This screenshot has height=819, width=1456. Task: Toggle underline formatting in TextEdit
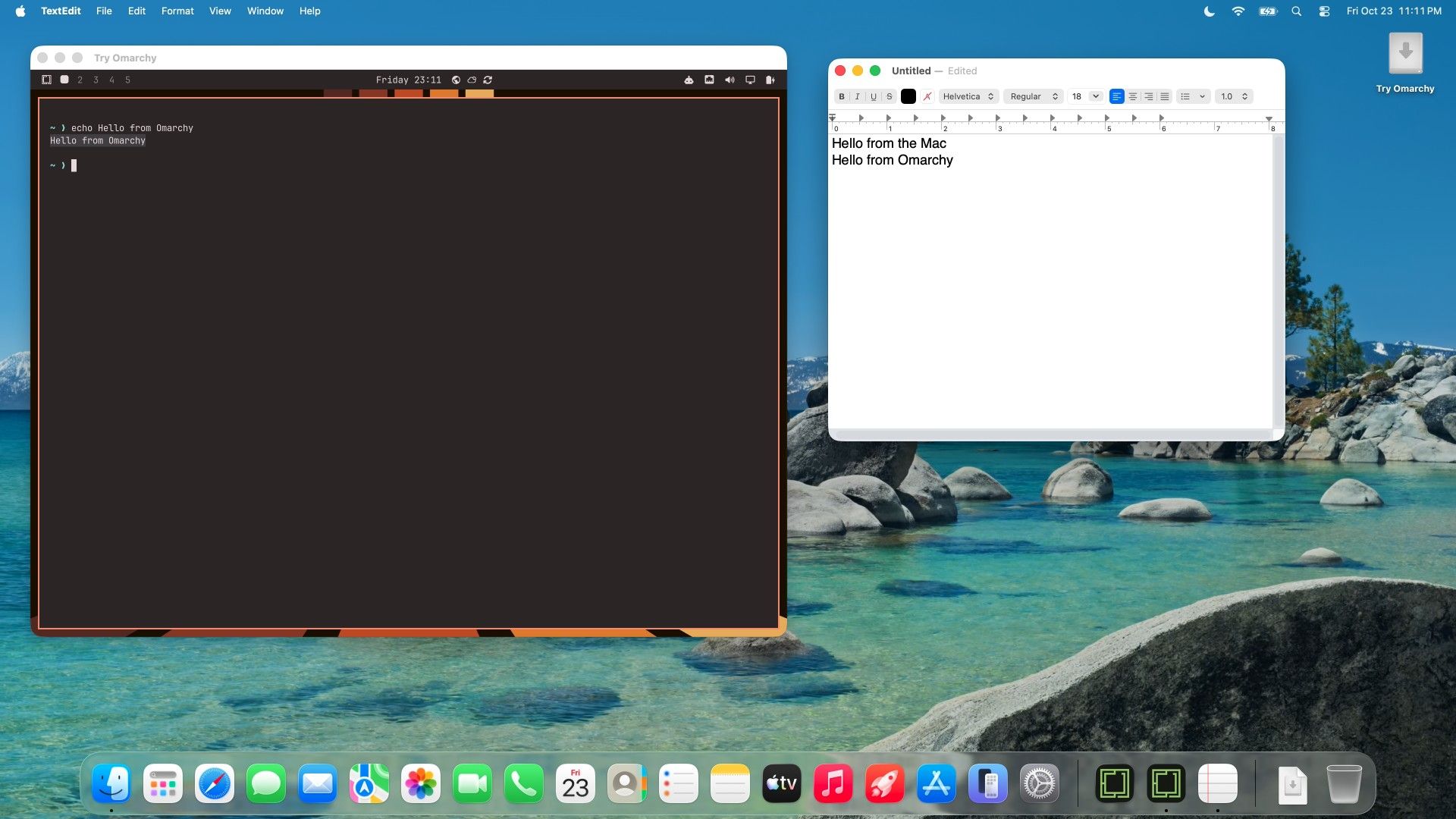pyautogui.click(x=874, y=96)
